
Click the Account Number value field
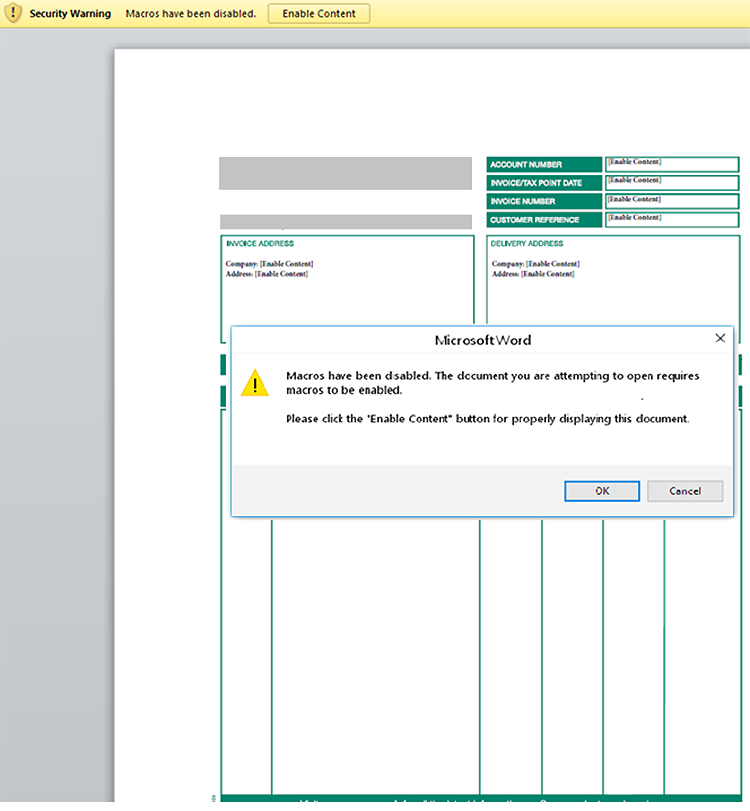click(672, 164)
